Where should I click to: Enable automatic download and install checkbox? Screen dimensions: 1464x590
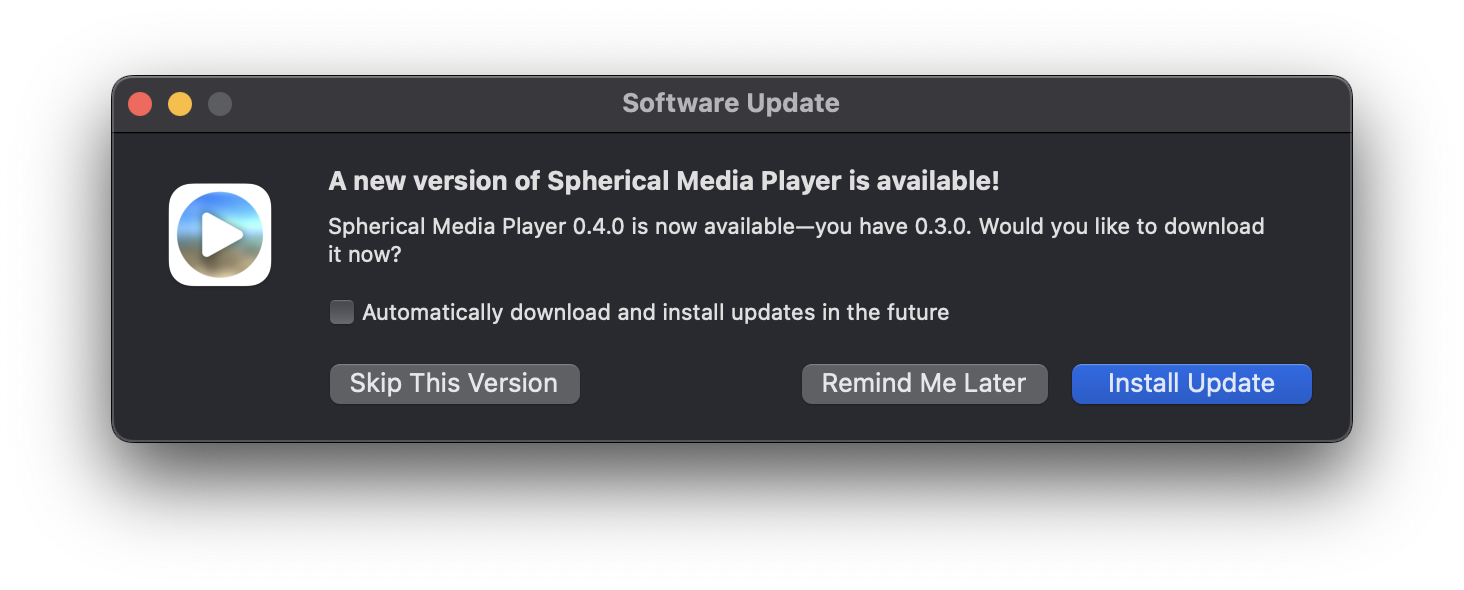pyautogui.click(x=342, y=313)
